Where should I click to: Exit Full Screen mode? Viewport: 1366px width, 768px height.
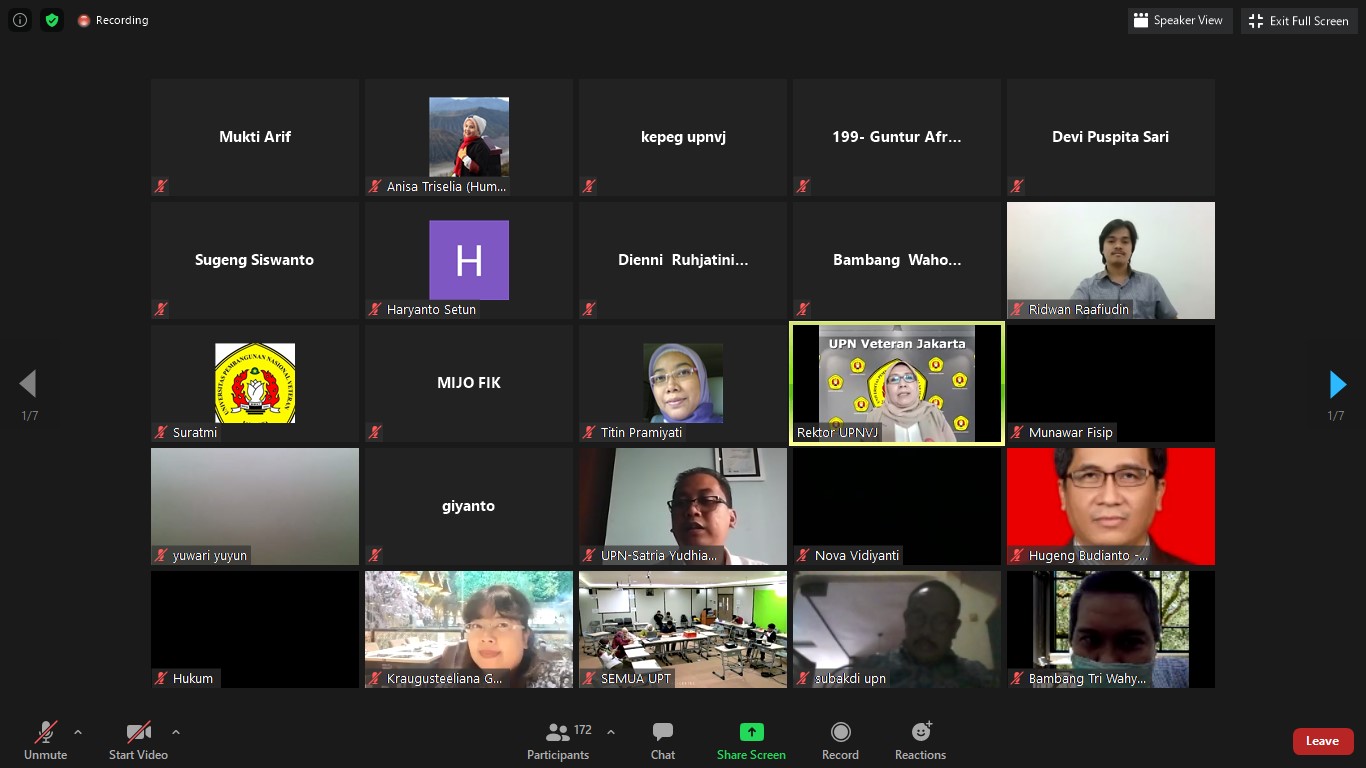pos(1299,20)
